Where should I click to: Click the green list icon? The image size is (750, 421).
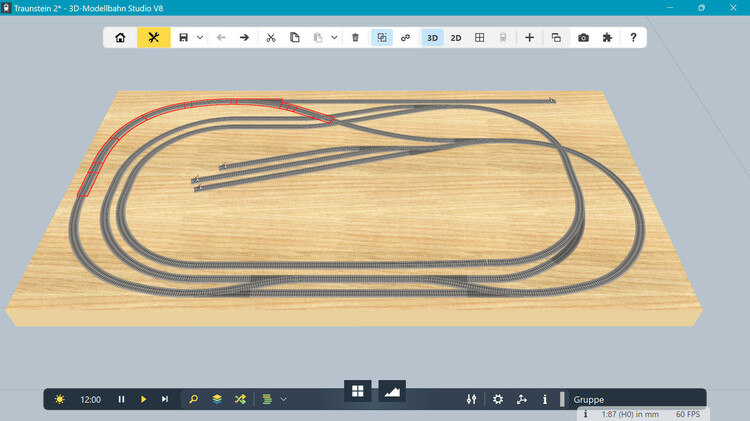point(267,399)
